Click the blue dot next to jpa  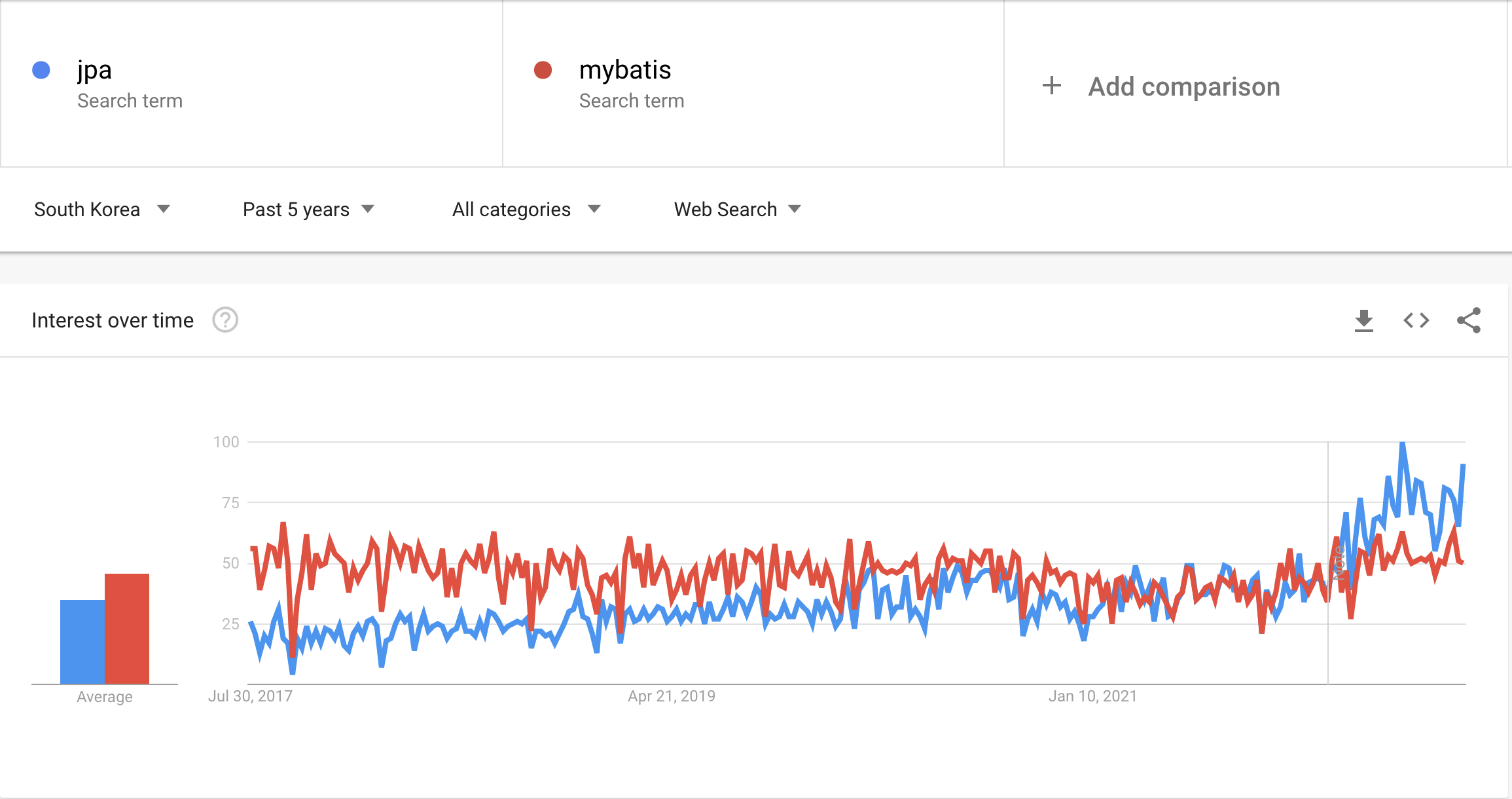41,70
